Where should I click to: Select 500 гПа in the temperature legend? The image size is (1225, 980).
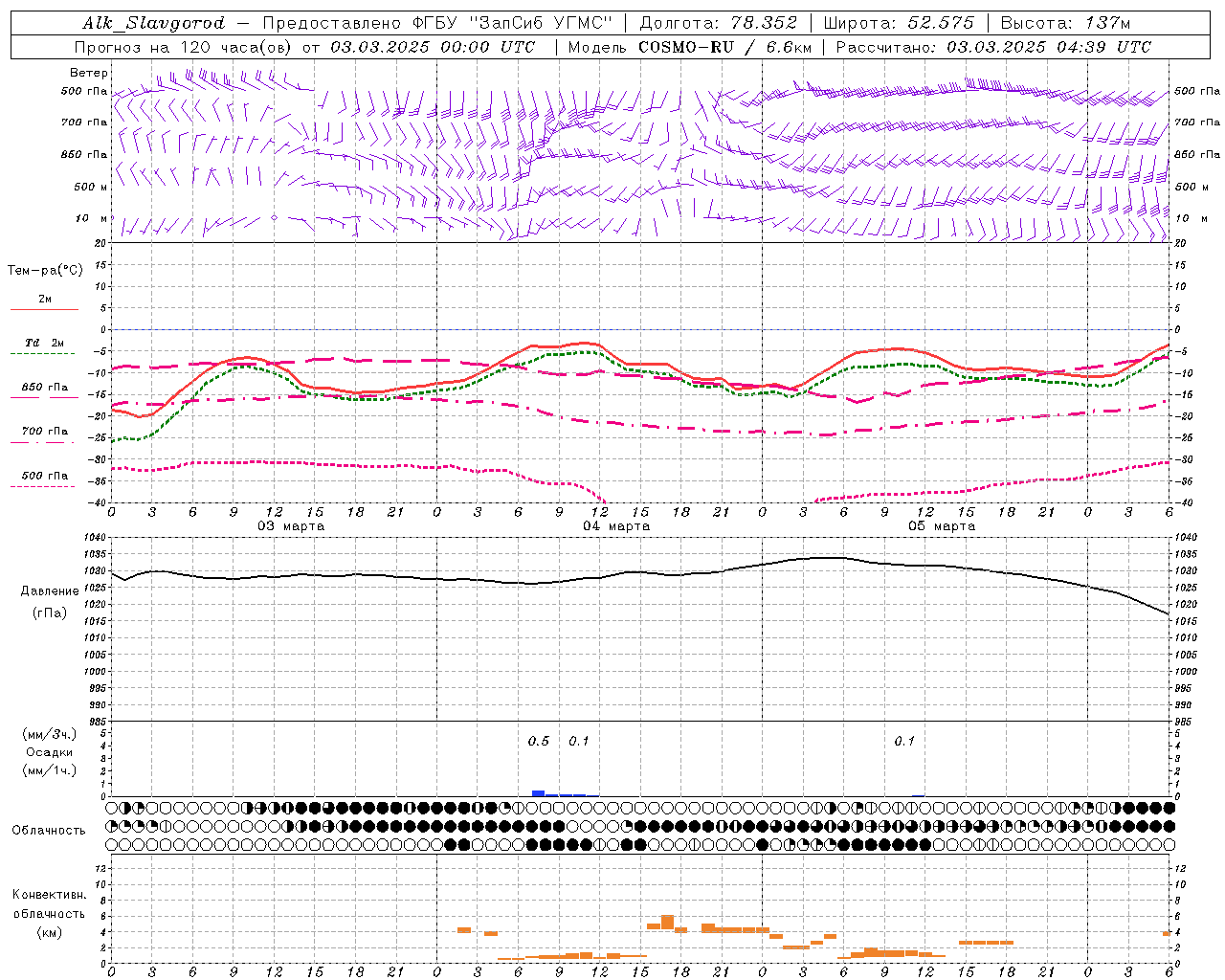click(45, 475)
